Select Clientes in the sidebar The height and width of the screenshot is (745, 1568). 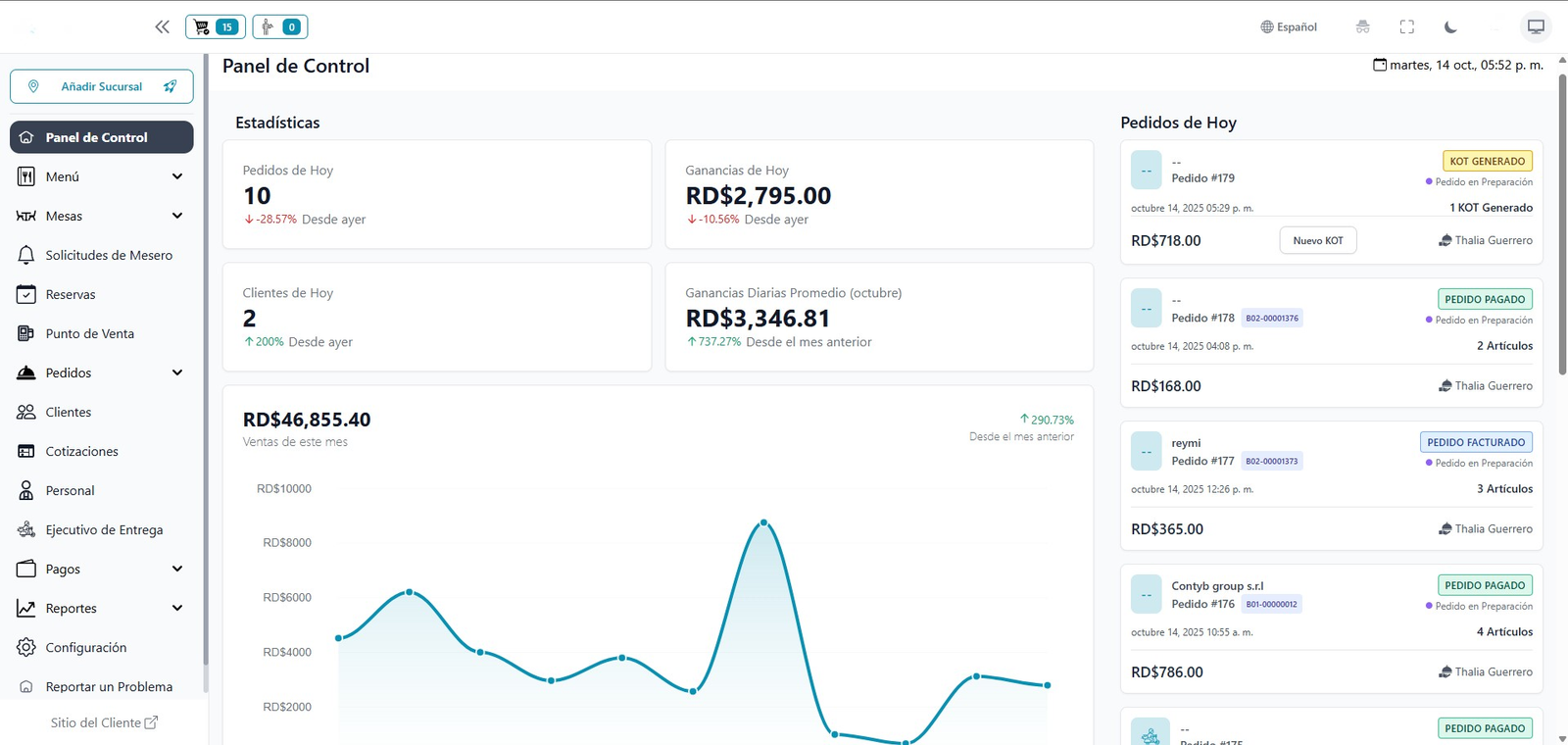point(102,412)
